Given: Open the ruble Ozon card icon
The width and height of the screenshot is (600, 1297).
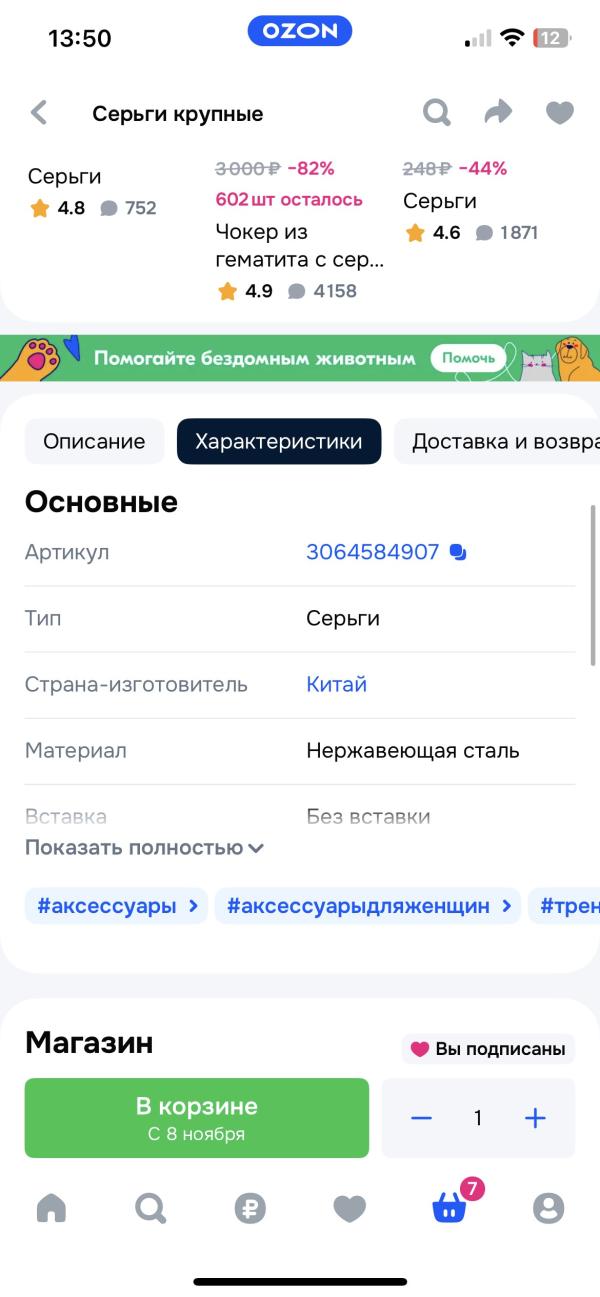Looking at the screenshot, I should click(250, 1208).
